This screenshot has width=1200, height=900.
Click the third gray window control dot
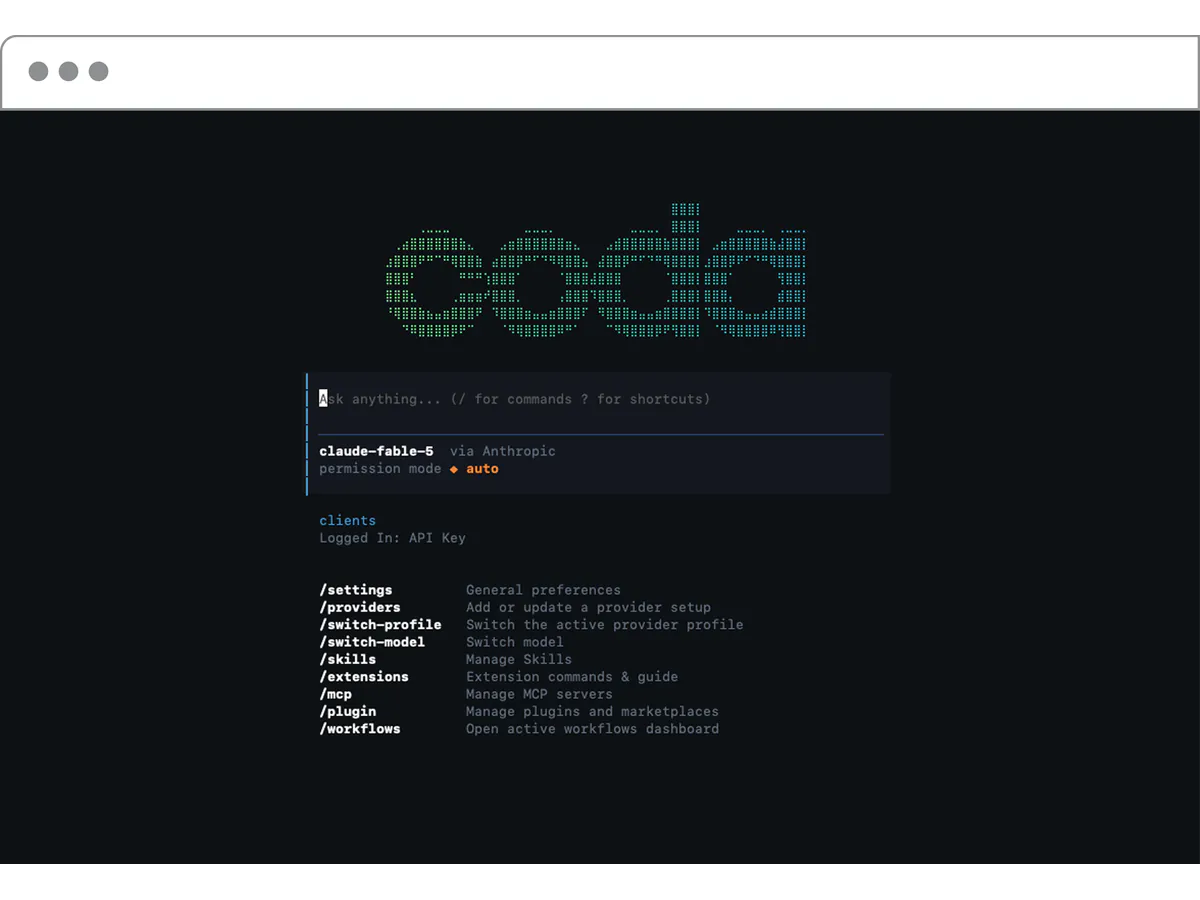pyautogui.click(x=98, y=71)
